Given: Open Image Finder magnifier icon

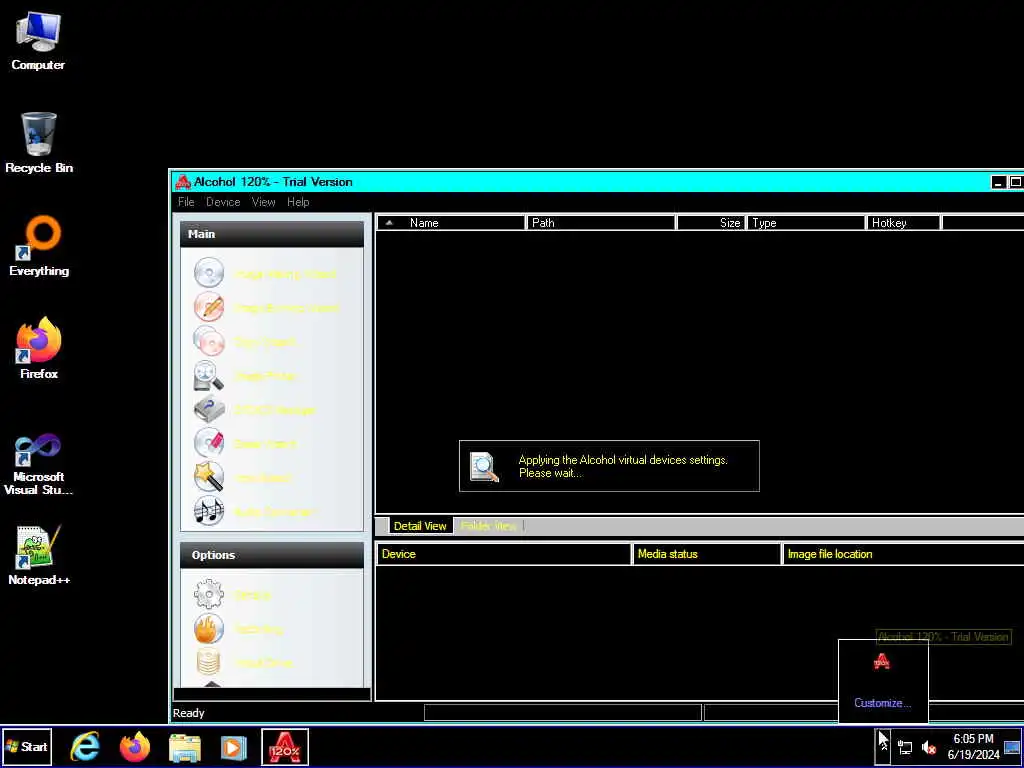Looking at the screenshot, I should (209, 376).
